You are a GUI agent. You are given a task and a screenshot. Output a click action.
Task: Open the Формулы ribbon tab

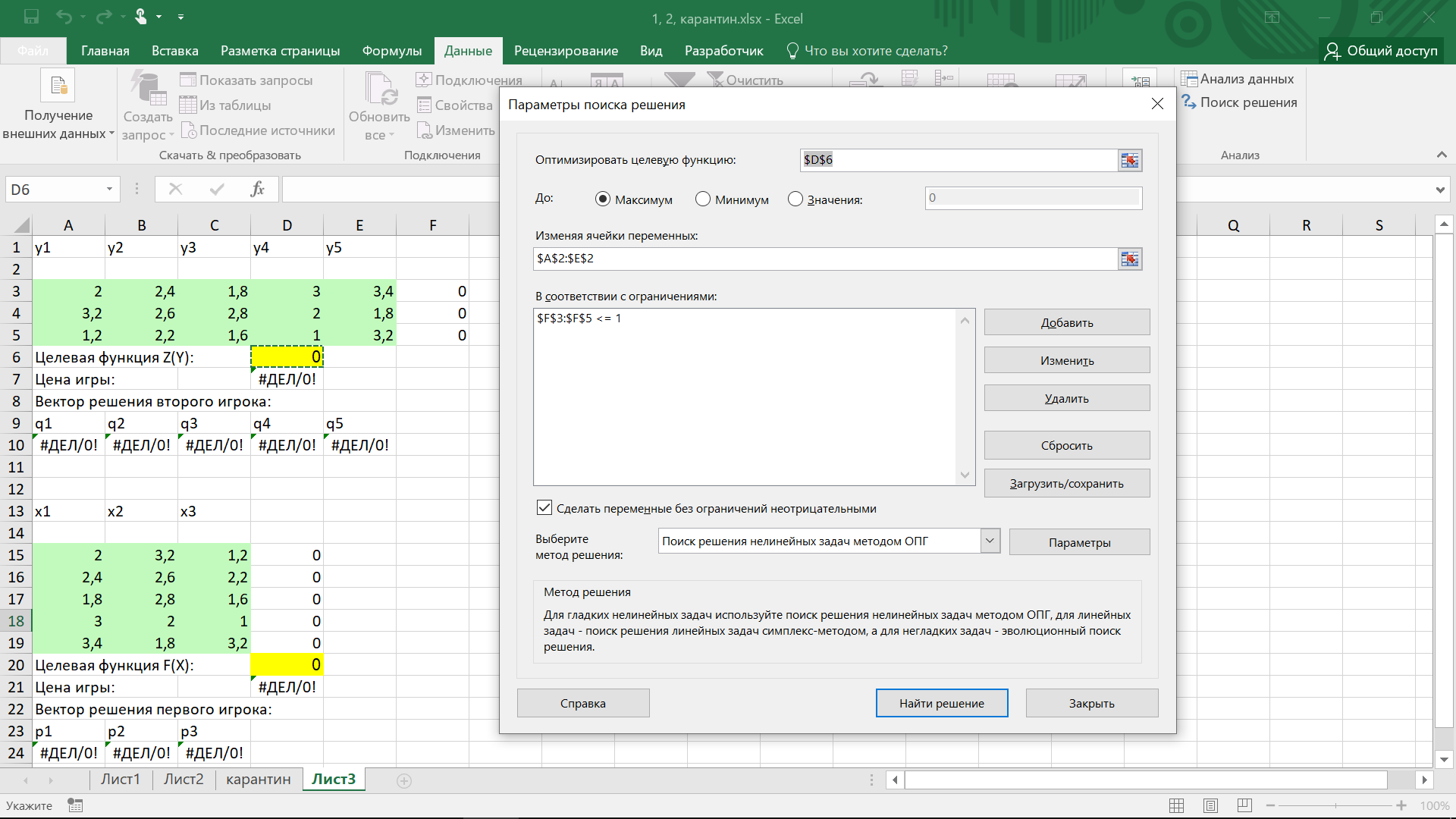(391, 51)
